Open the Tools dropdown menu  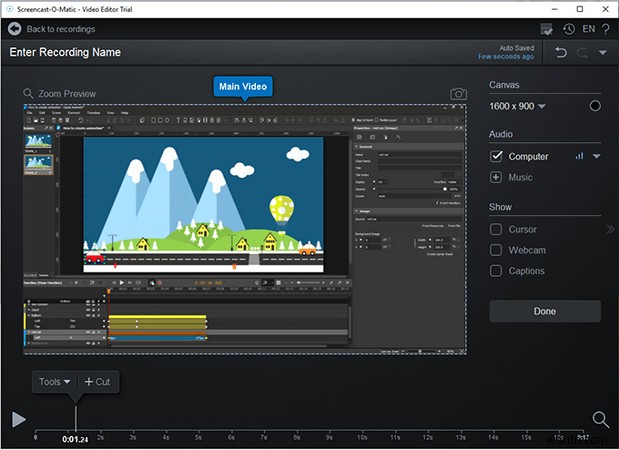point(54,382)
